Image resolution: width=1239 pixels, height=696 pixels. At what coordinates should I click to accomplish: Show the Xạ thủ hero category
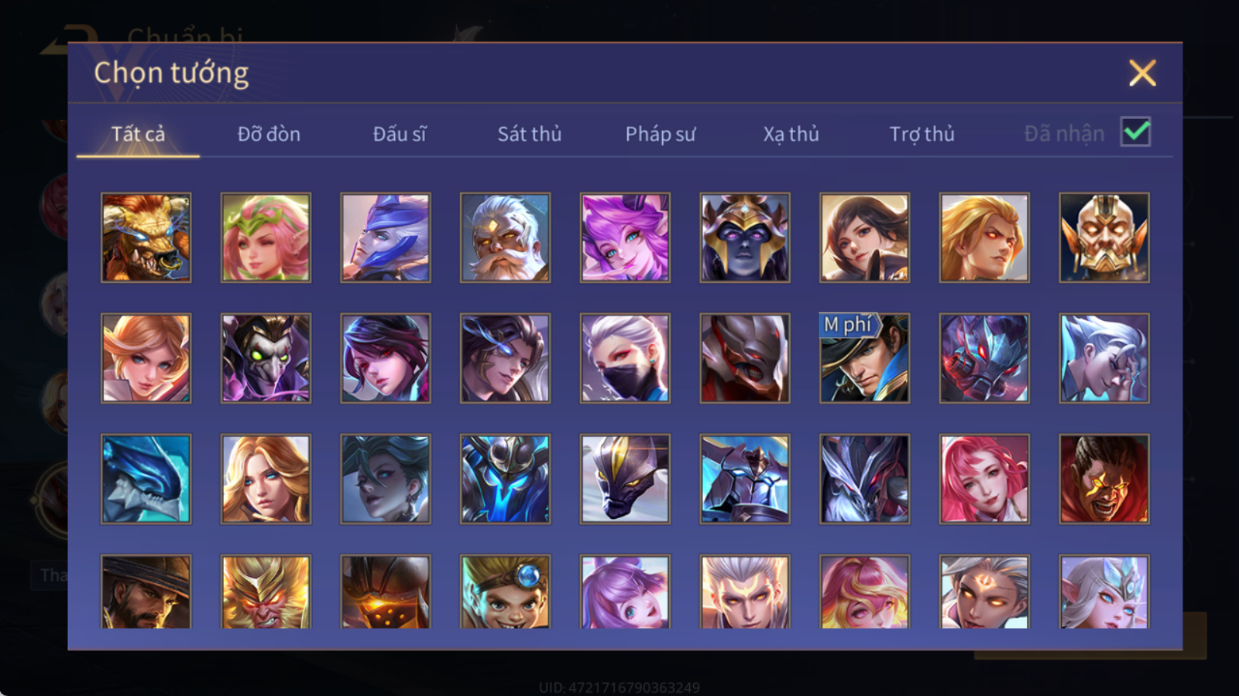click(x=791, y=134)
